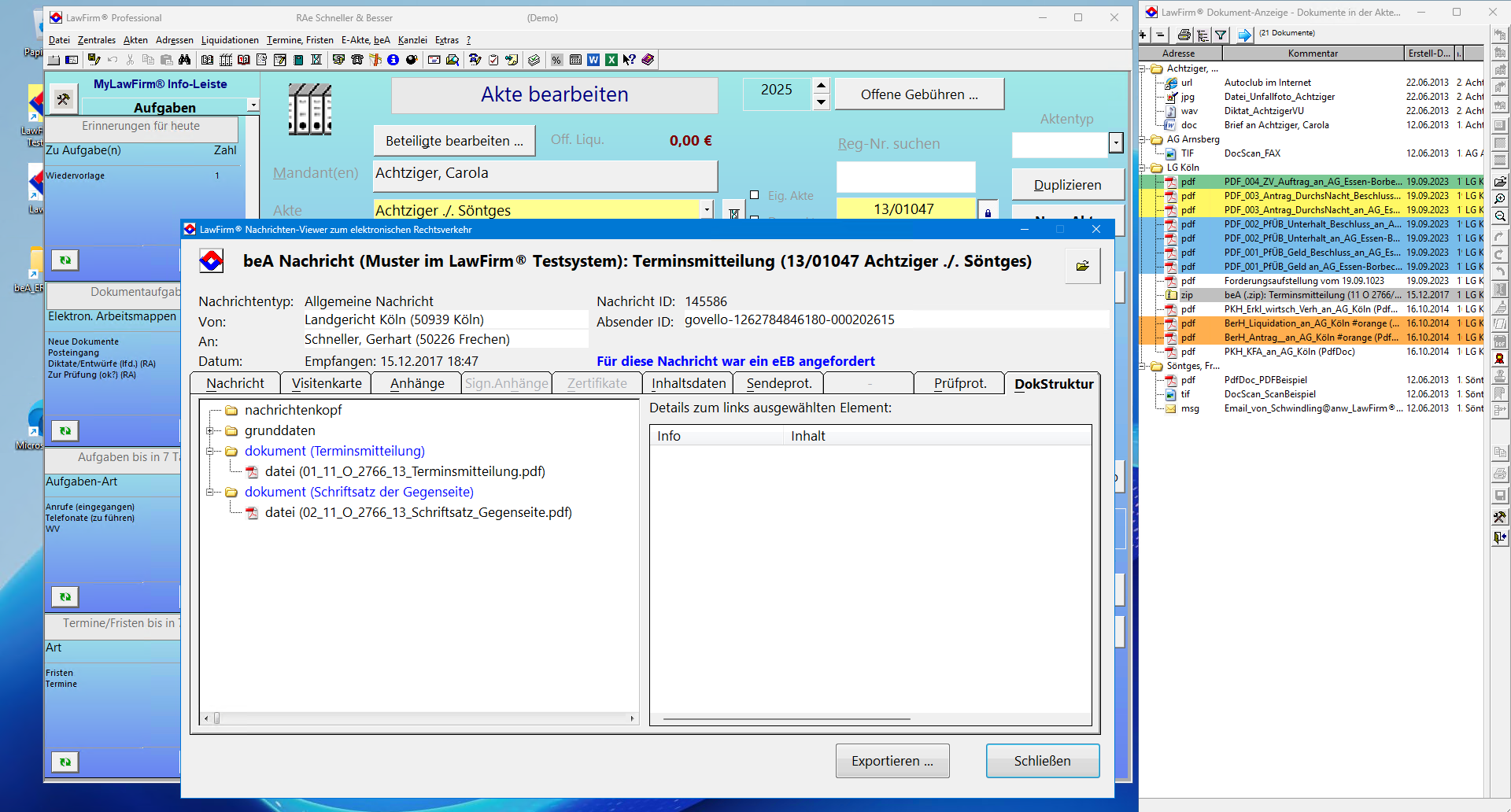The image size is (1511, 812).
Task: Open Microsoft Word via the toolbar icon
Action: [x=593, y=60]
